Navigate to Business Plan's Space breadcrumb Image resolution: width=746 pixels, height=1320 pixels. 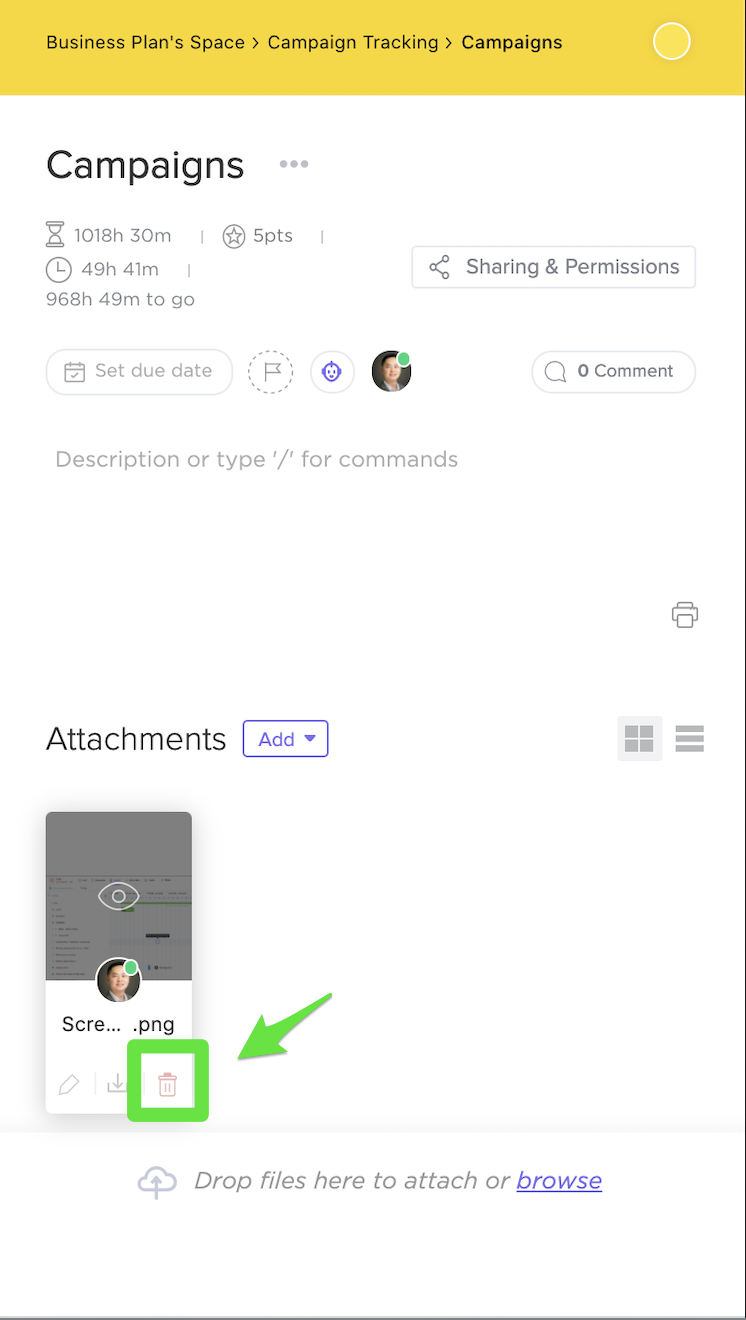point(145,42)
